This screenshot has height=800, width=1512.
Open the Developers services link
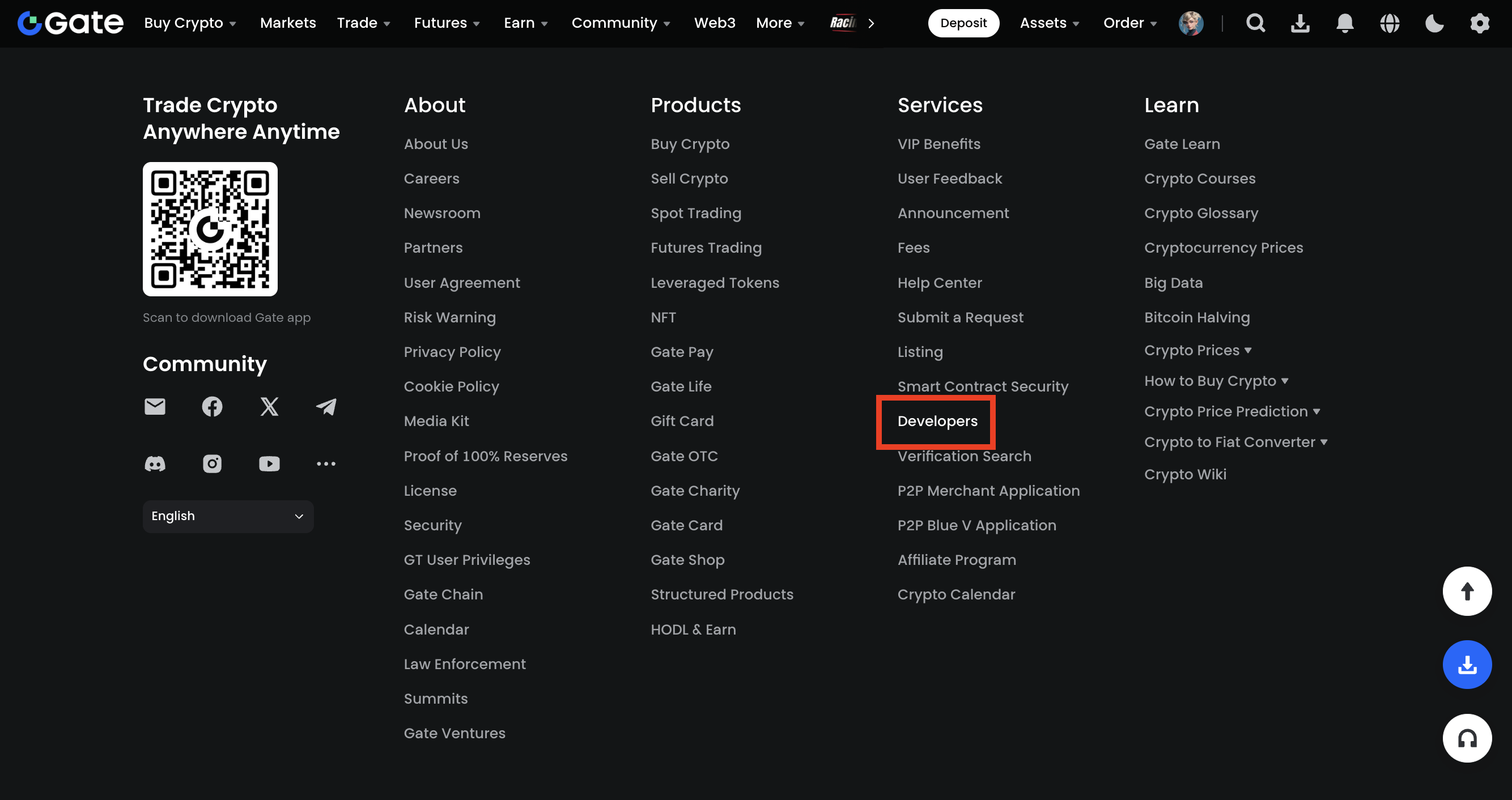point(937,421)
